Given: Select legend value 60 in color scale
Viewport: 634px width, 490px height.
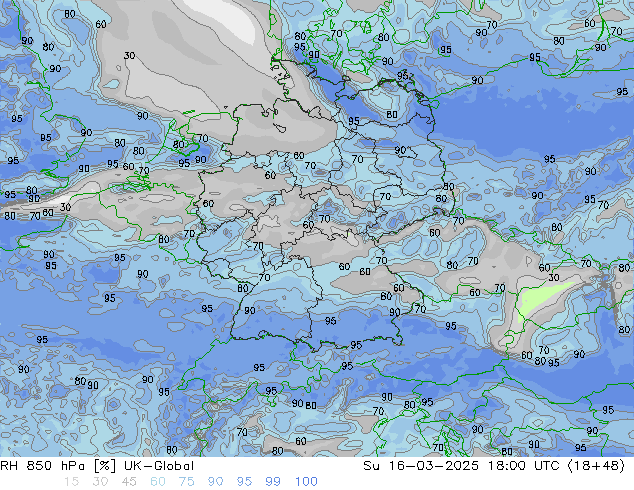Looking at the screenshot, I should coord(158,482).
